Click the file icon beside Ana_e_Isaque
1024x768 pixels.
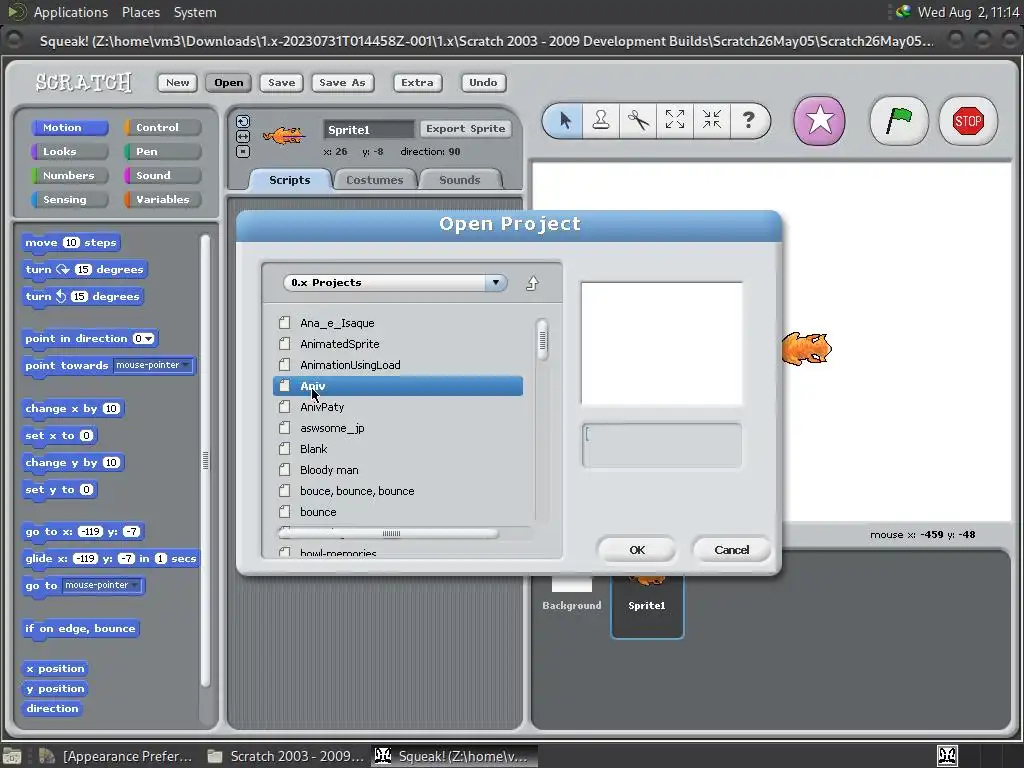click(x=284, y=323)
